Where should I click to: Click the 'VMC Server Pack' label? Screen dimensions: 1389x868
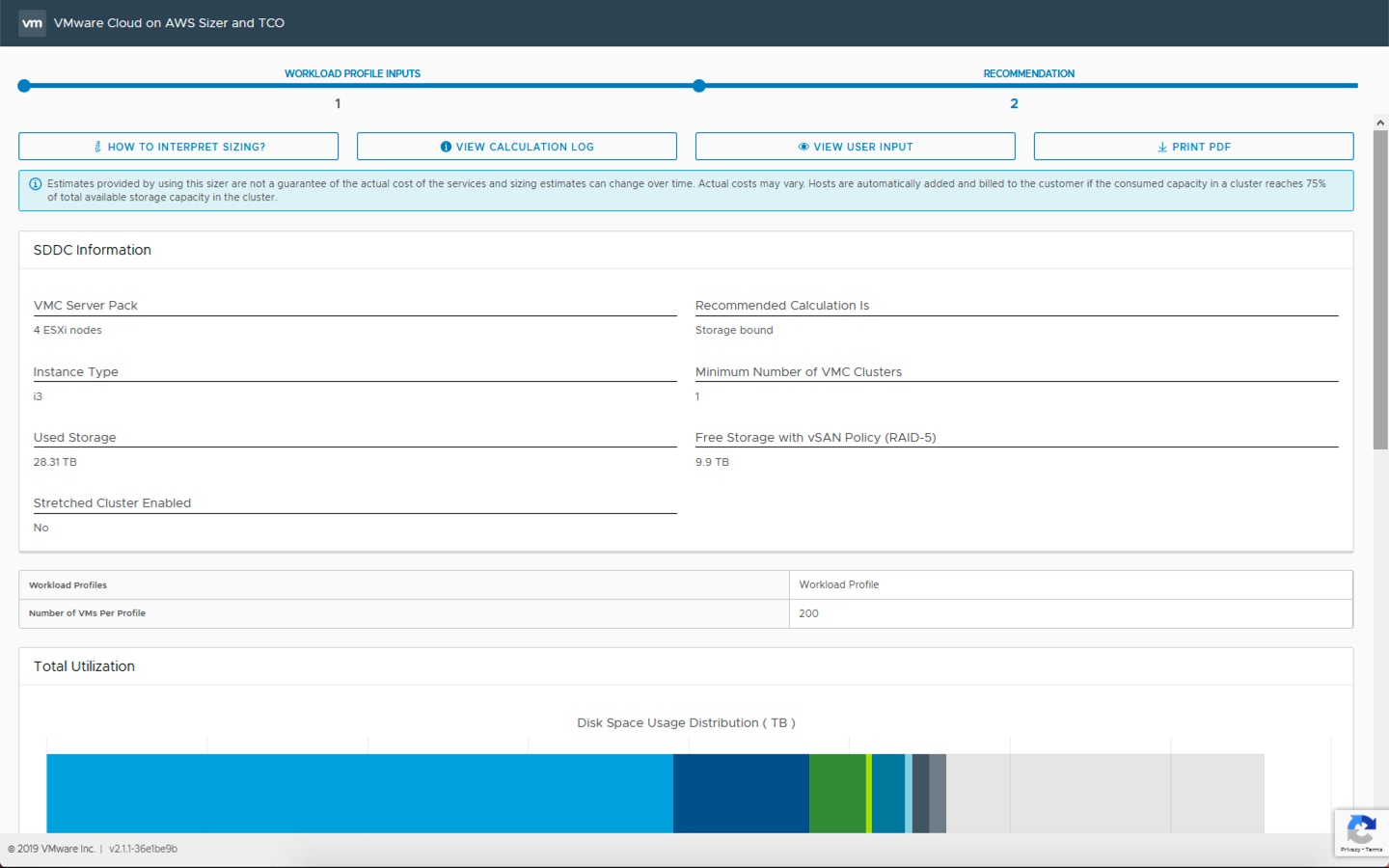[86, 306]
